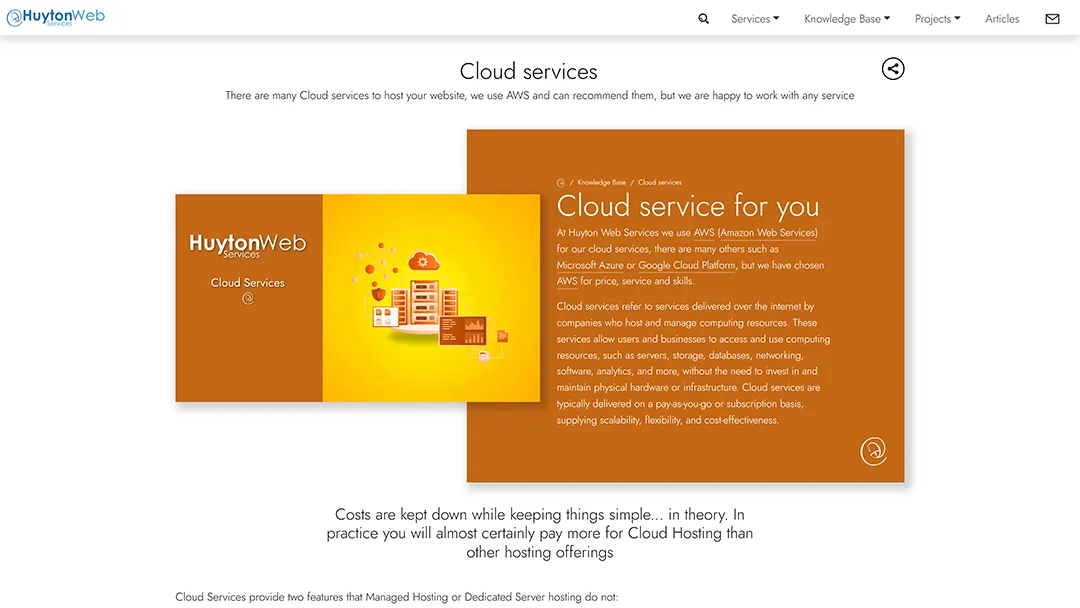Open the AWS (Amazon Web Services) link
Viewport: 1080px width, 608px height.
pyautogui.click(x=756, y=232)
